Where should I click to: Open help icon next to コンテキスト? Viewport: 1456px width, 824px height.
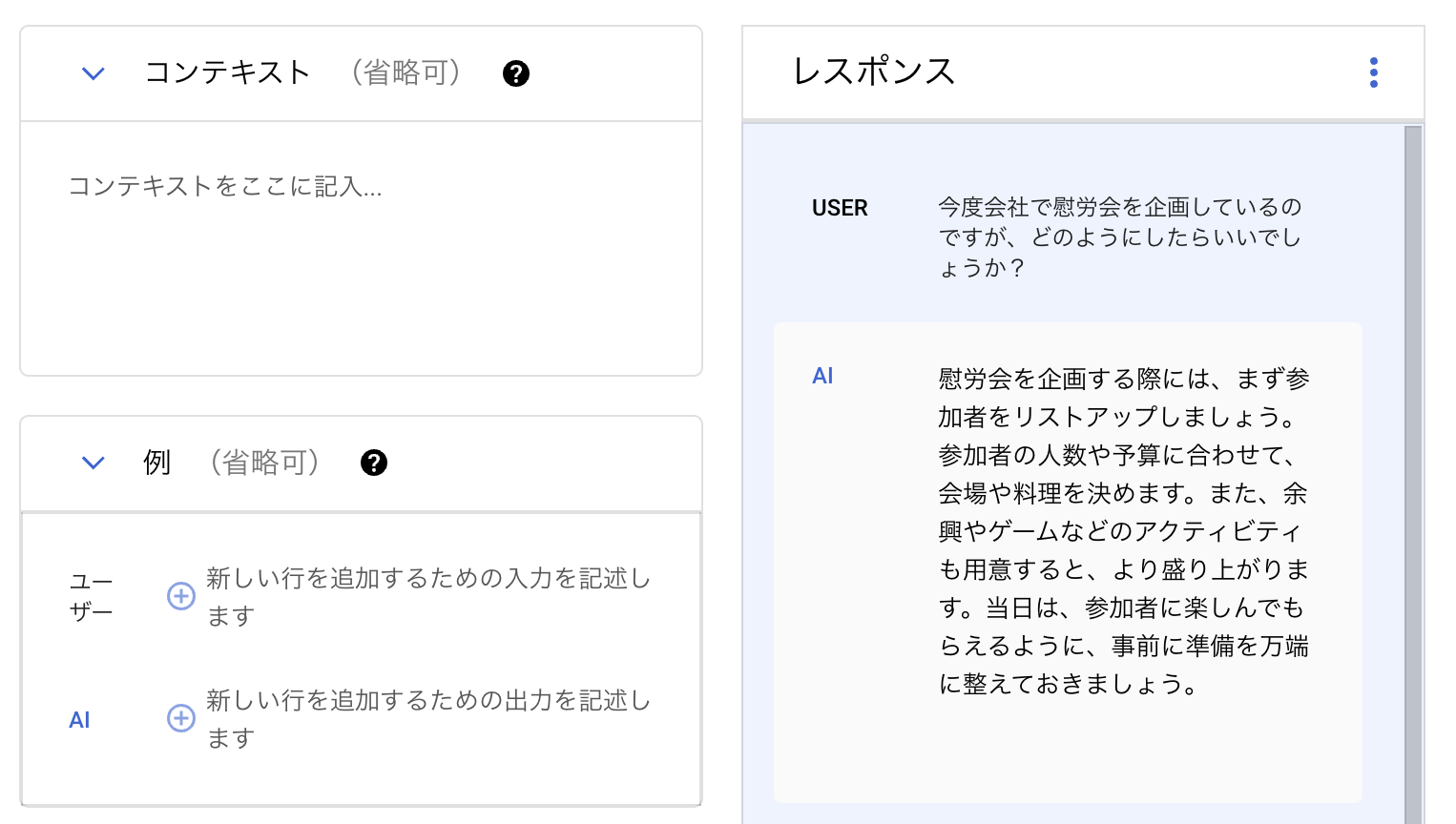tap(515, 73)
